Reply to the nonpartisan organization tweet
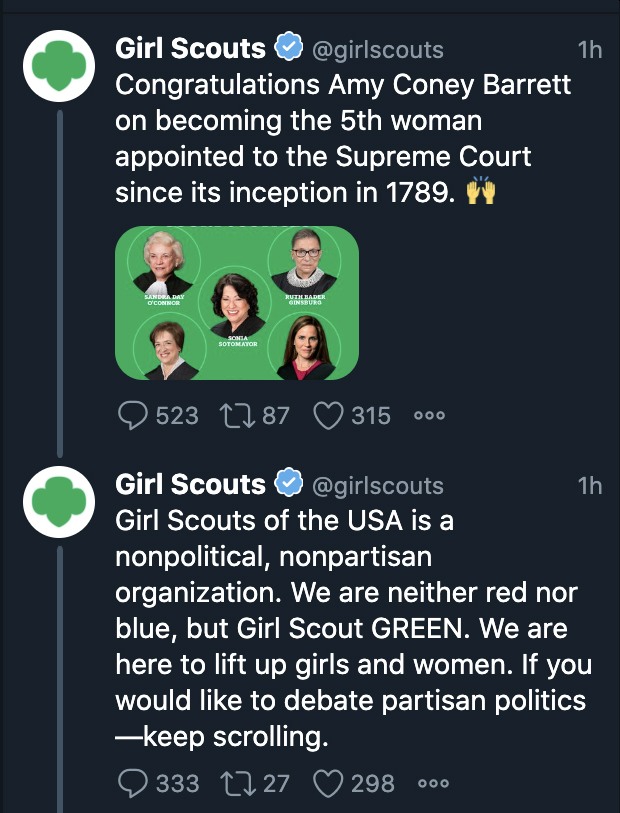Screen dimensions: 620x813 [x=133, y=783]
